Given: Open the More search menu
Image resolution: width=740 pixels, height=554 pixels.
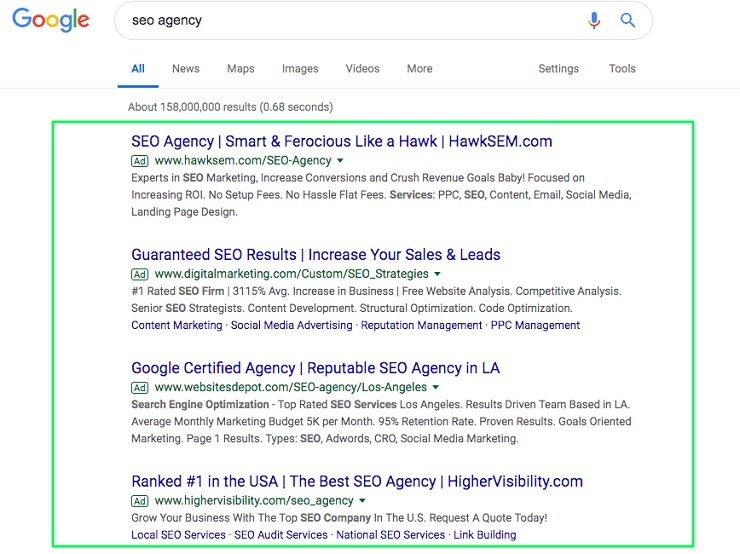Looking at the screenshot, I should [420, 69].
